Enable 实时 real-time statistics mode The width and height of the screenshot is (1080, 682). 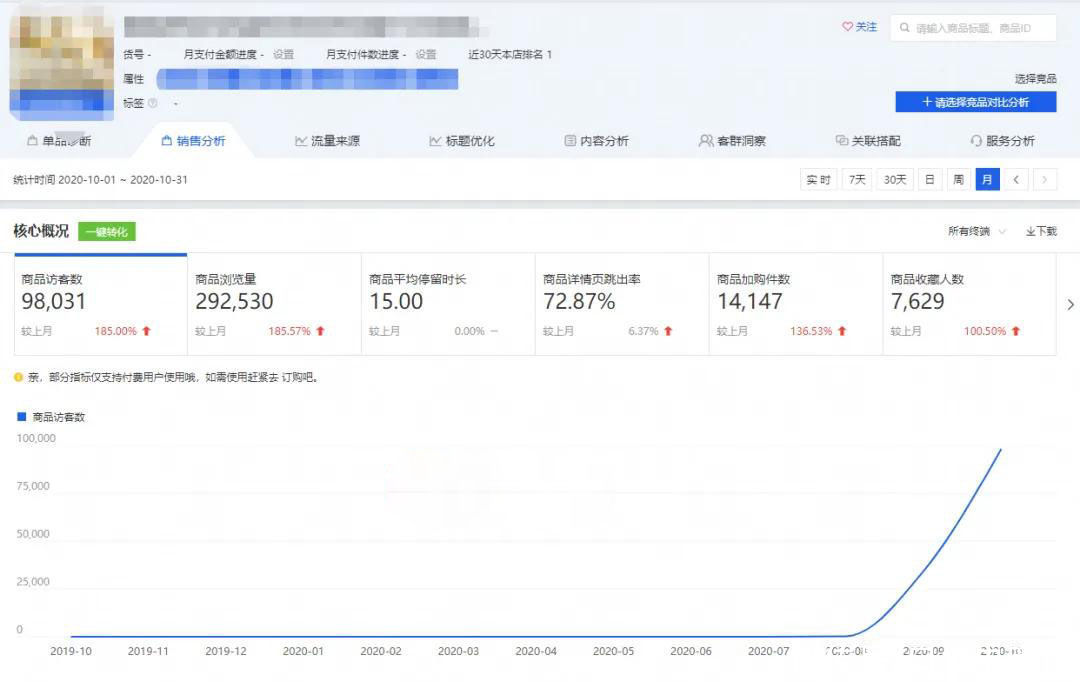818,179
